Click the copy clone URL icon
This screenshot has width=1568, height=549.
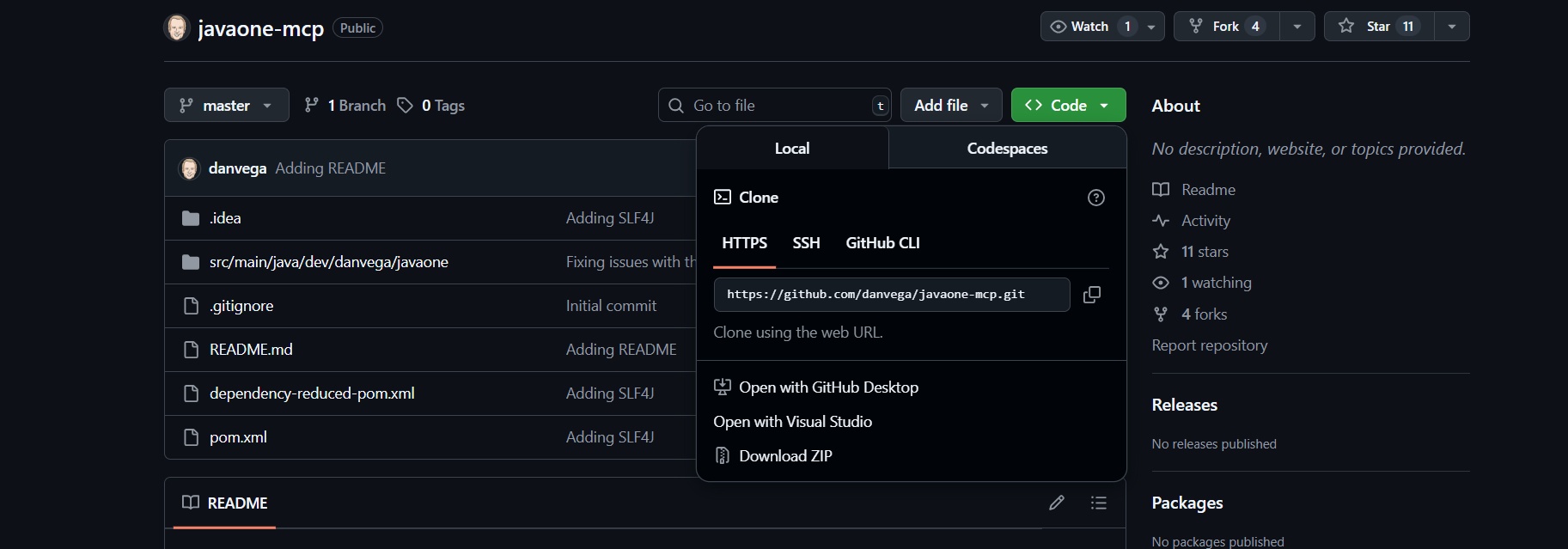click(x=1092, y=295)
